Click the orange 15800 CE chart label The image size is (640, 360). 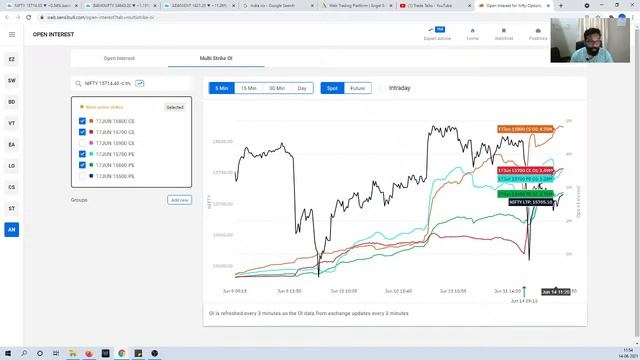[x=525, y=129]
